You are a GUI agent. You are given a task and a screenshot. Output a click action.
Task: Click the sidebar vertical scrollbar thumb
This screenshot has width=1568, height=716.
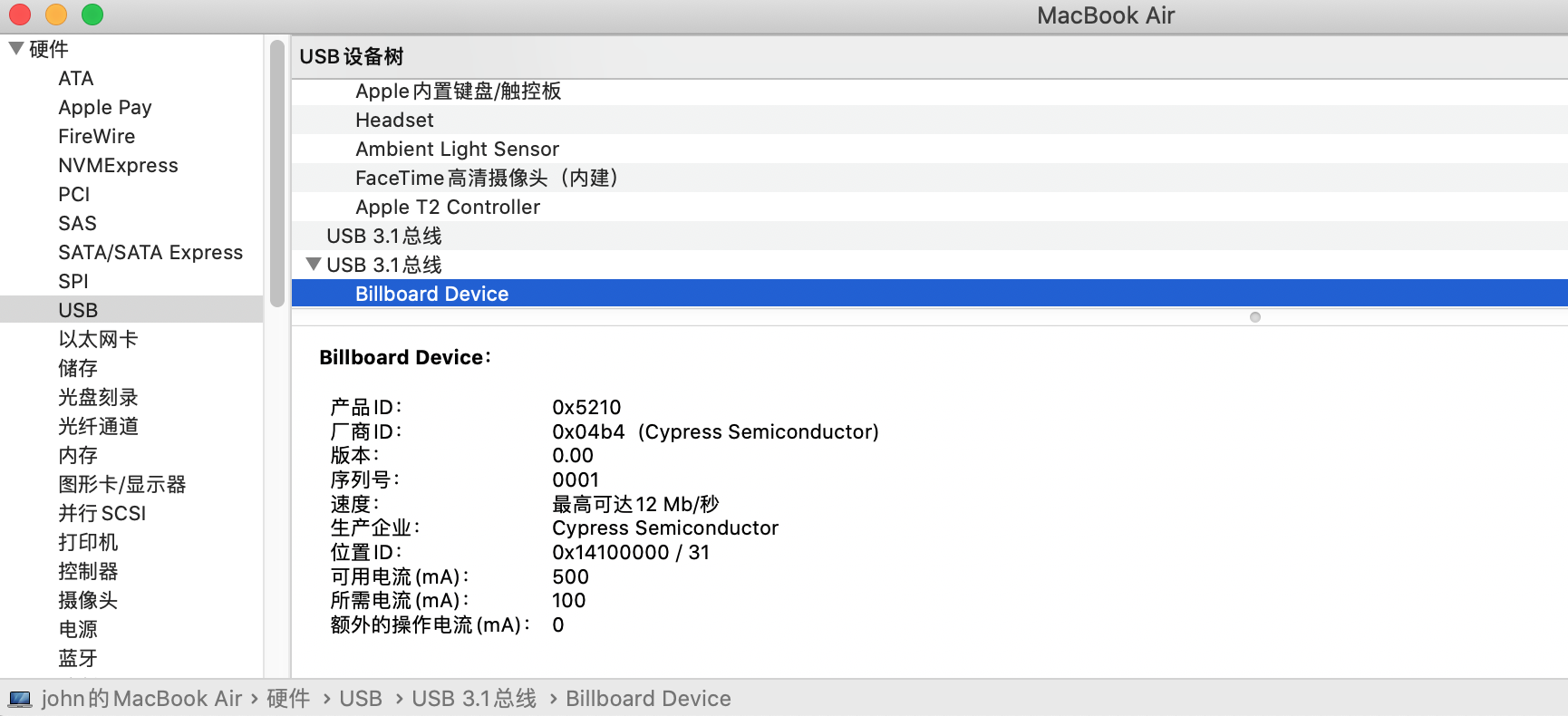277,172
